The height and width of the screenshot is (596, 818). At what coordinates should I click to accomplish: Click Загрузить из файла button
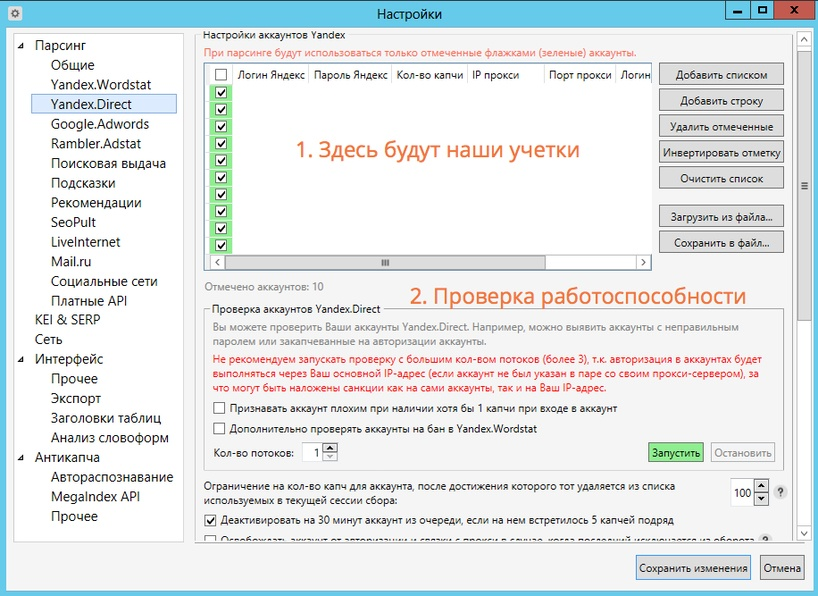(x=721, y=217)
